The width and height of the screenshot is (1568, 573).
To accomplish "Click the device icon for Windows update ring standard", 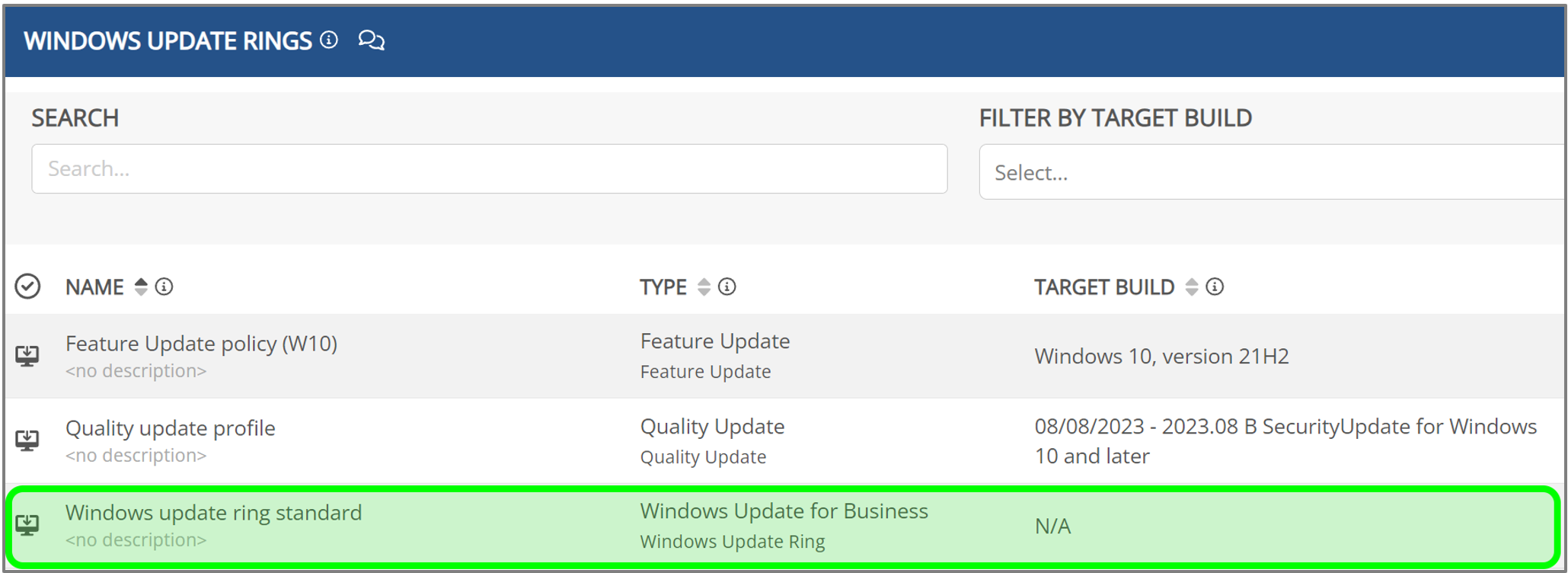I will coord(27,525).
